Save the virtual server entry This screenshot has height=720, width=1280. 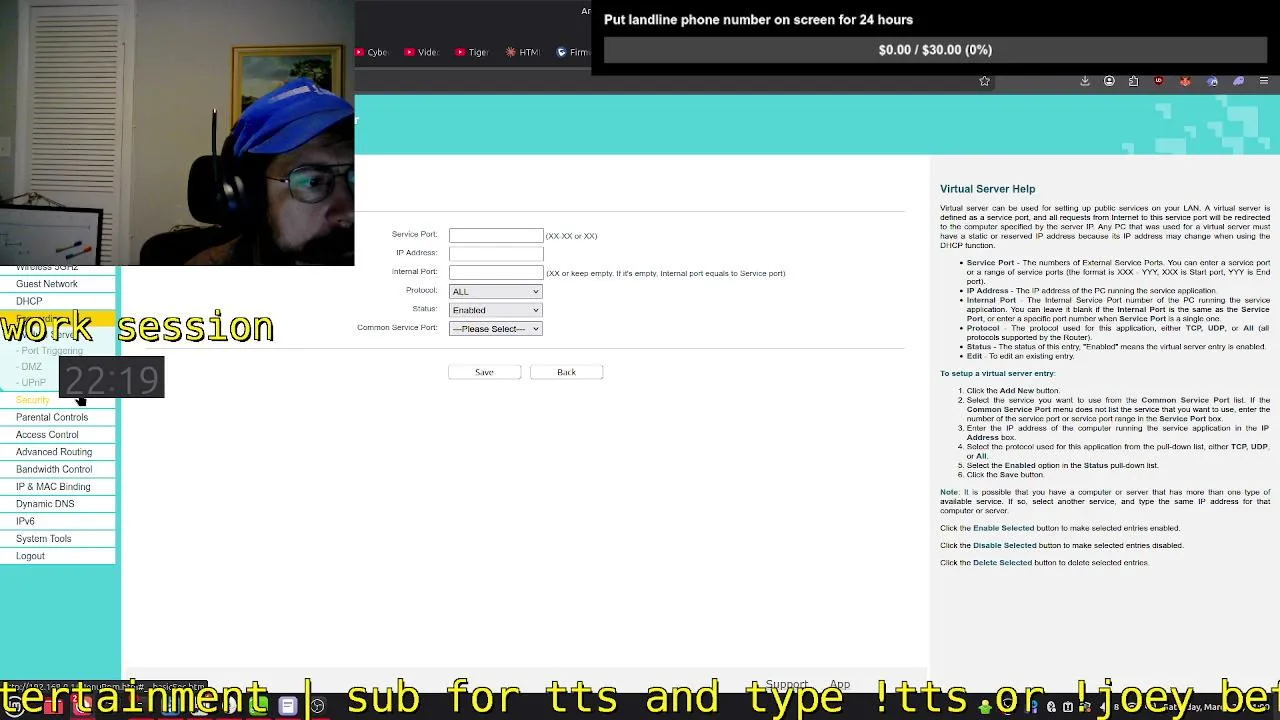click(484, 372)
